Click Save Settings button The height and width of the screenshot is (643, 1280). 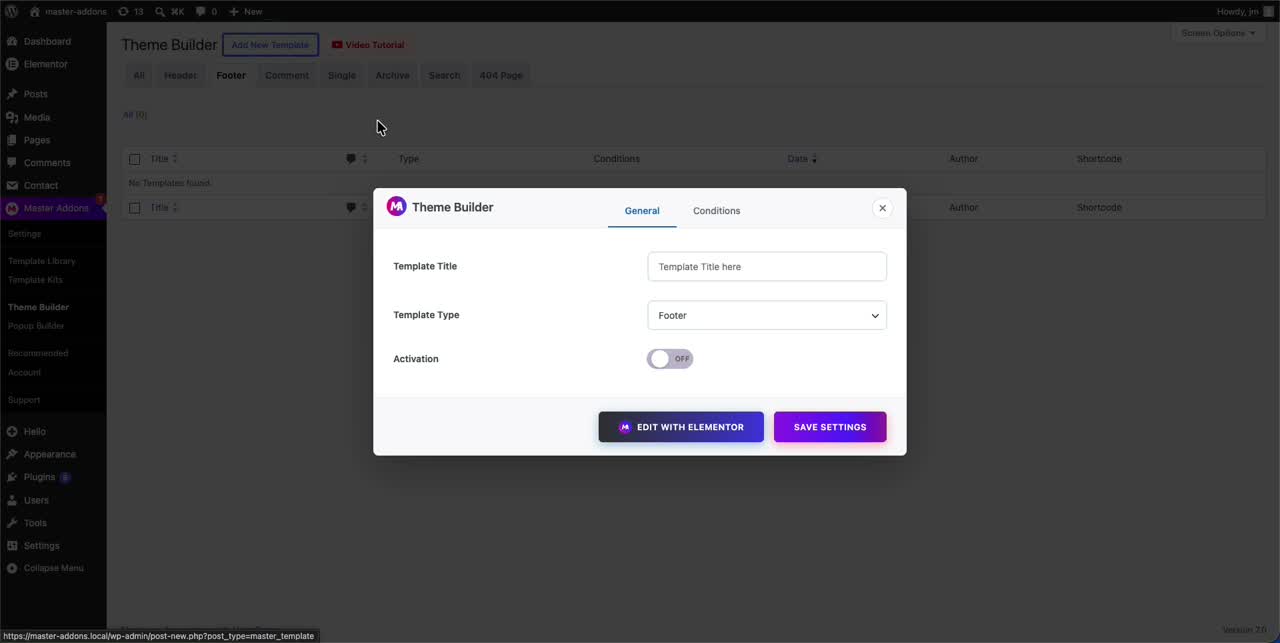[x=830, y=427]
